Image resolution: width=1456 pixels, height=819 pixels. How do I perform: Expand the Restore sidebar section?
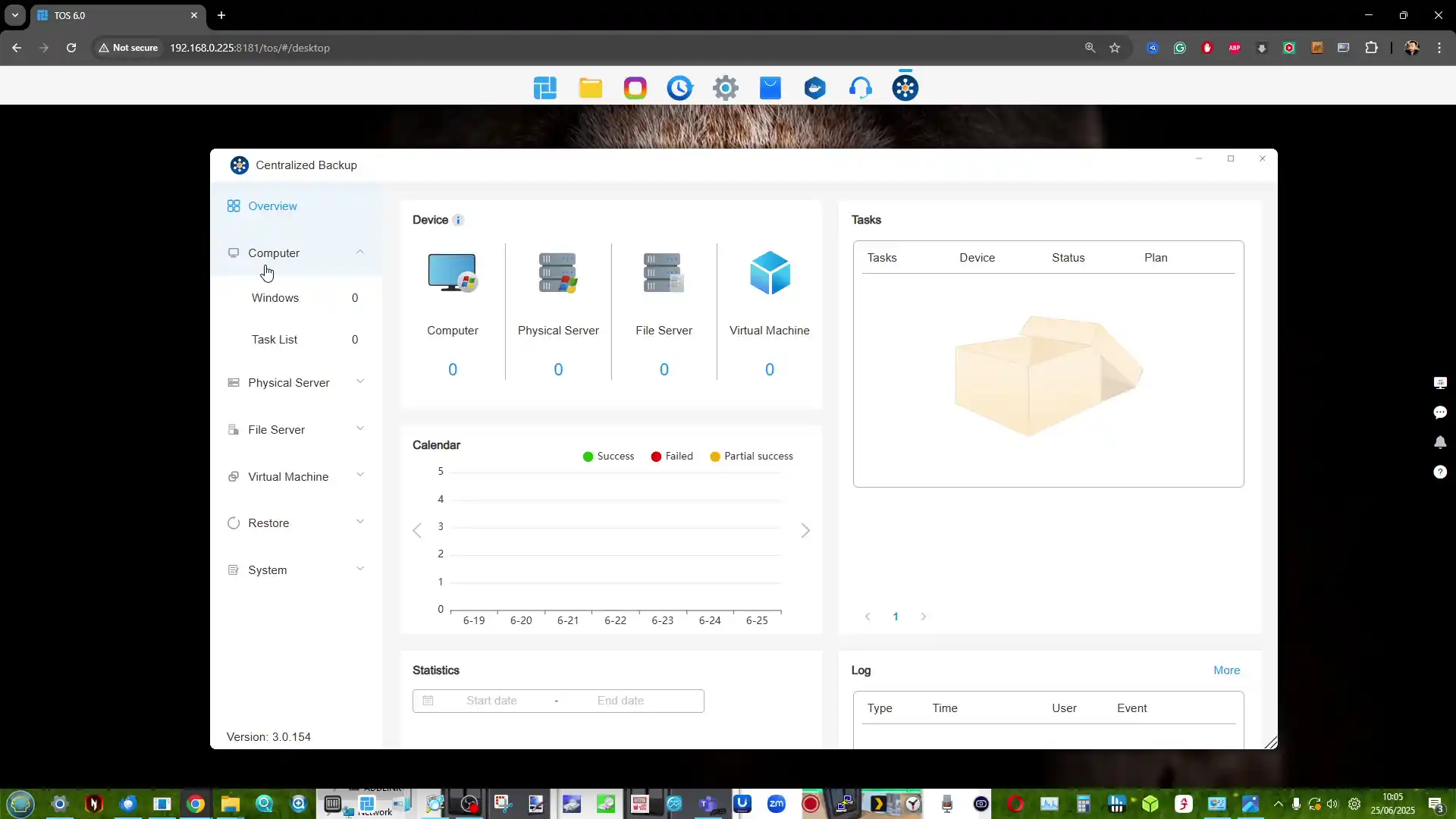click(x=360, y=522)
